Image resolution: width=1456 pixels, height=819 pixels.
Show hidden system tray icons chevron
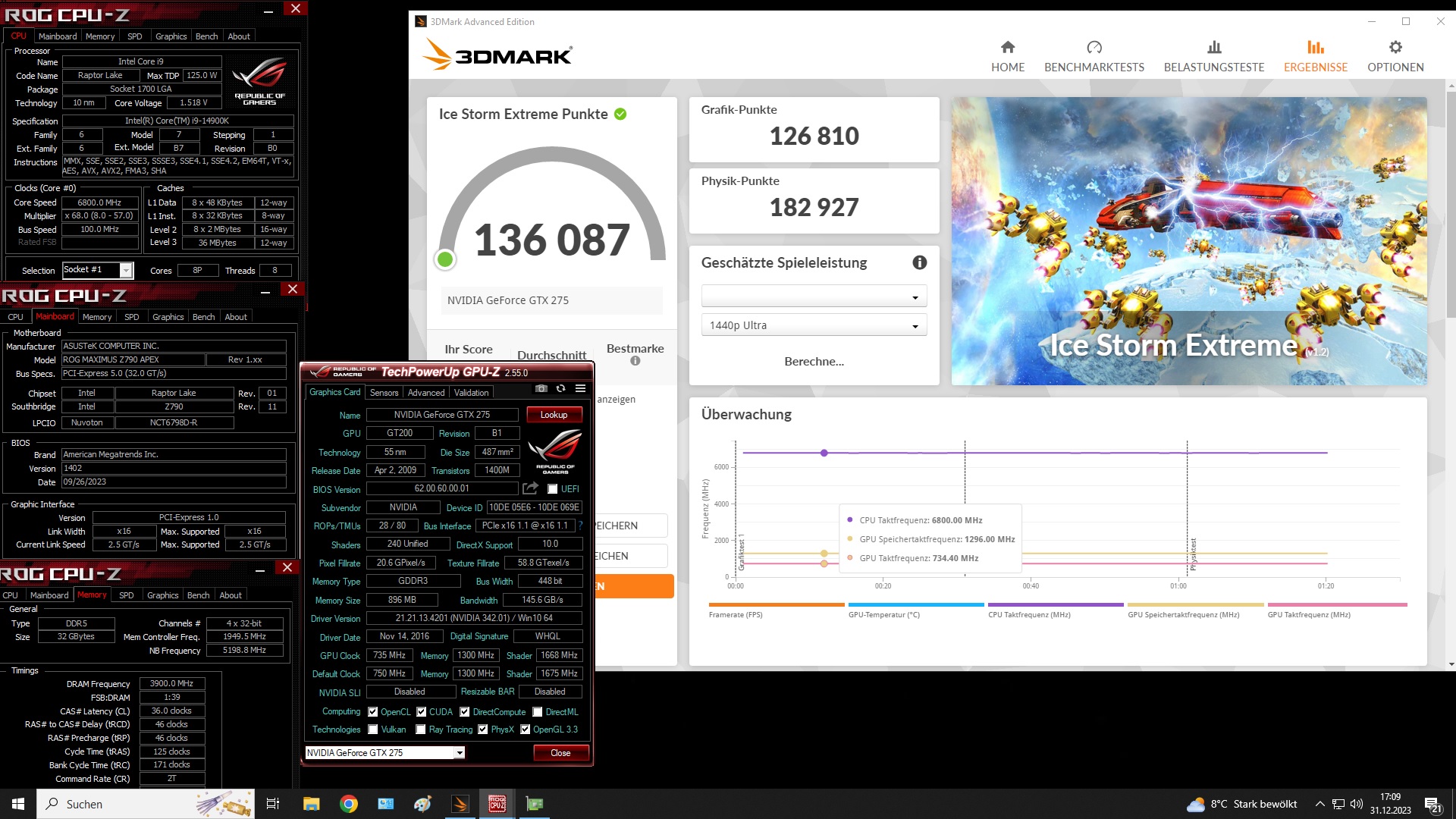1319,804
